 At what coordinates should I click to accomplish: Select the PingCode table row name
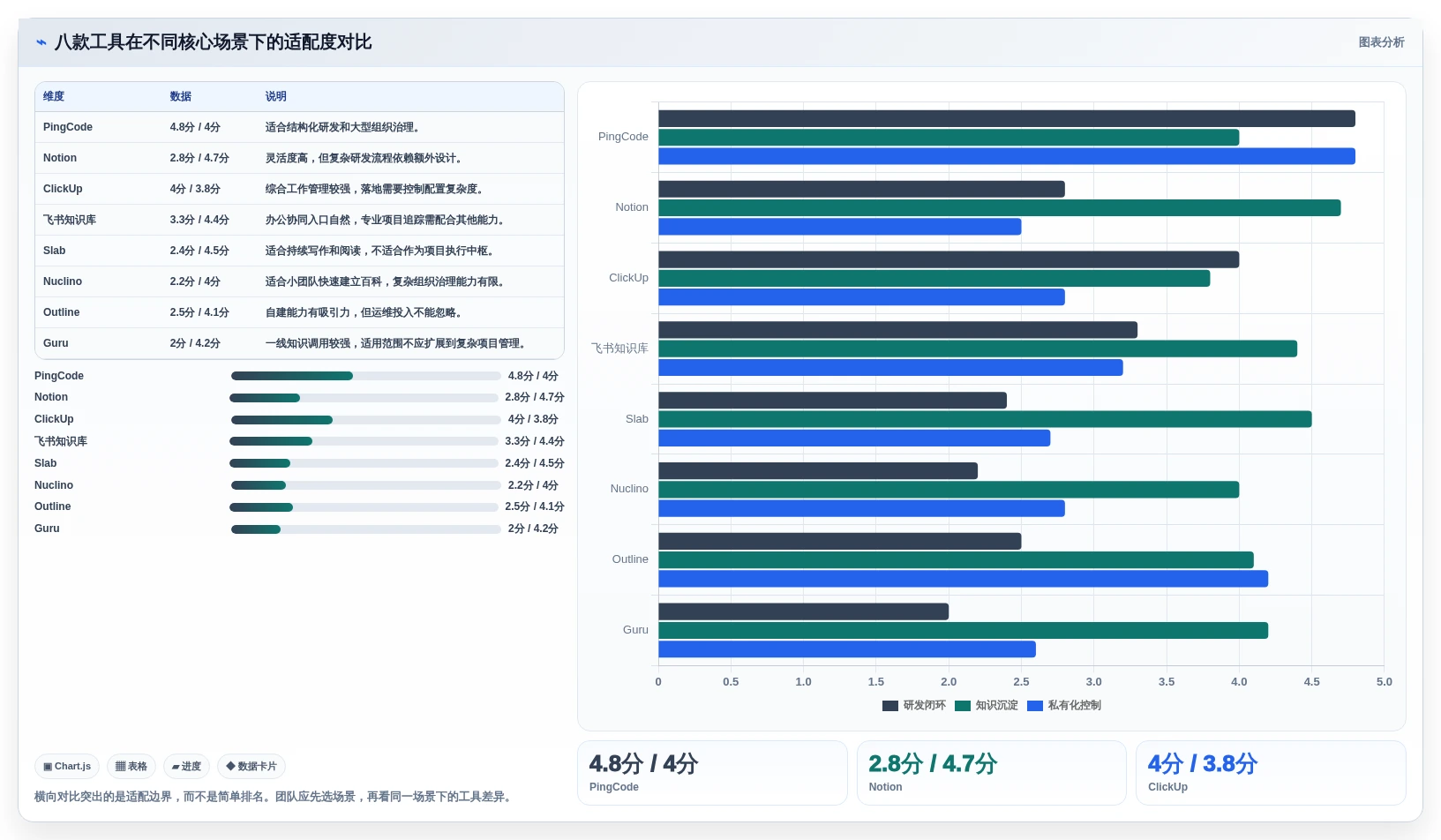point(68,127)
